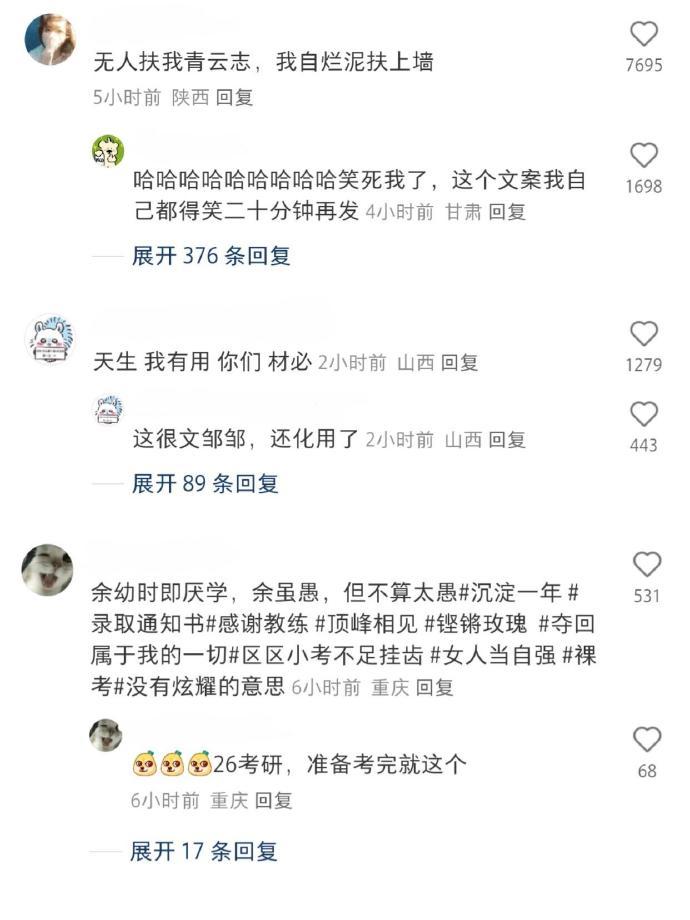Reply to the 这很文邹邹 comment

click(x=507, y=439)
